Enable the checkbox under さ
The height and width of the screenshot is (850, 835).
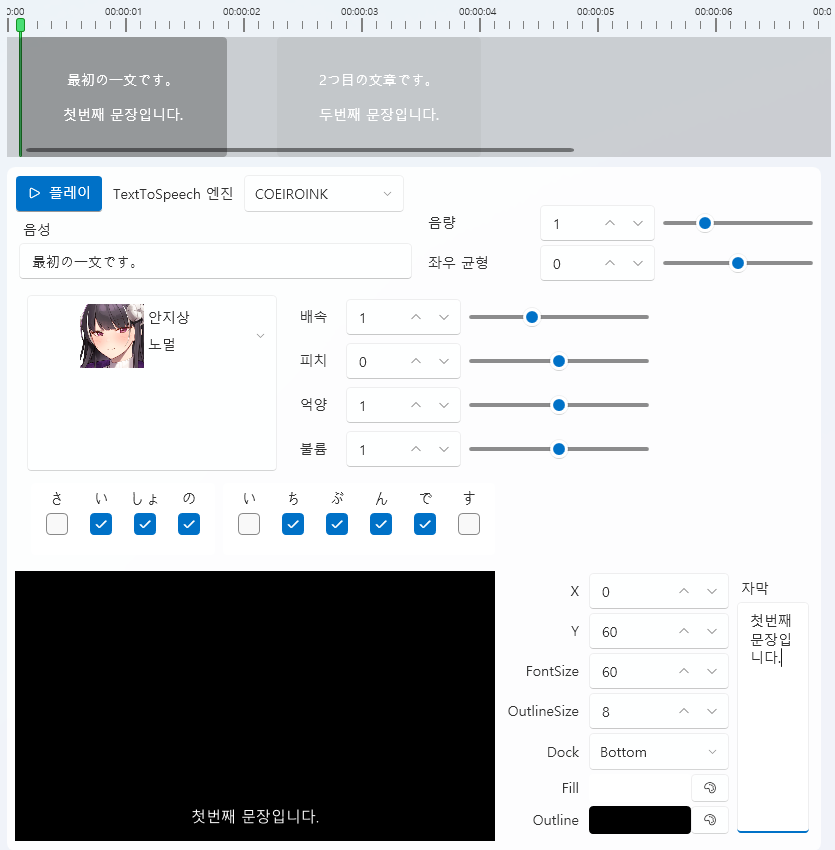coord(57,523)
